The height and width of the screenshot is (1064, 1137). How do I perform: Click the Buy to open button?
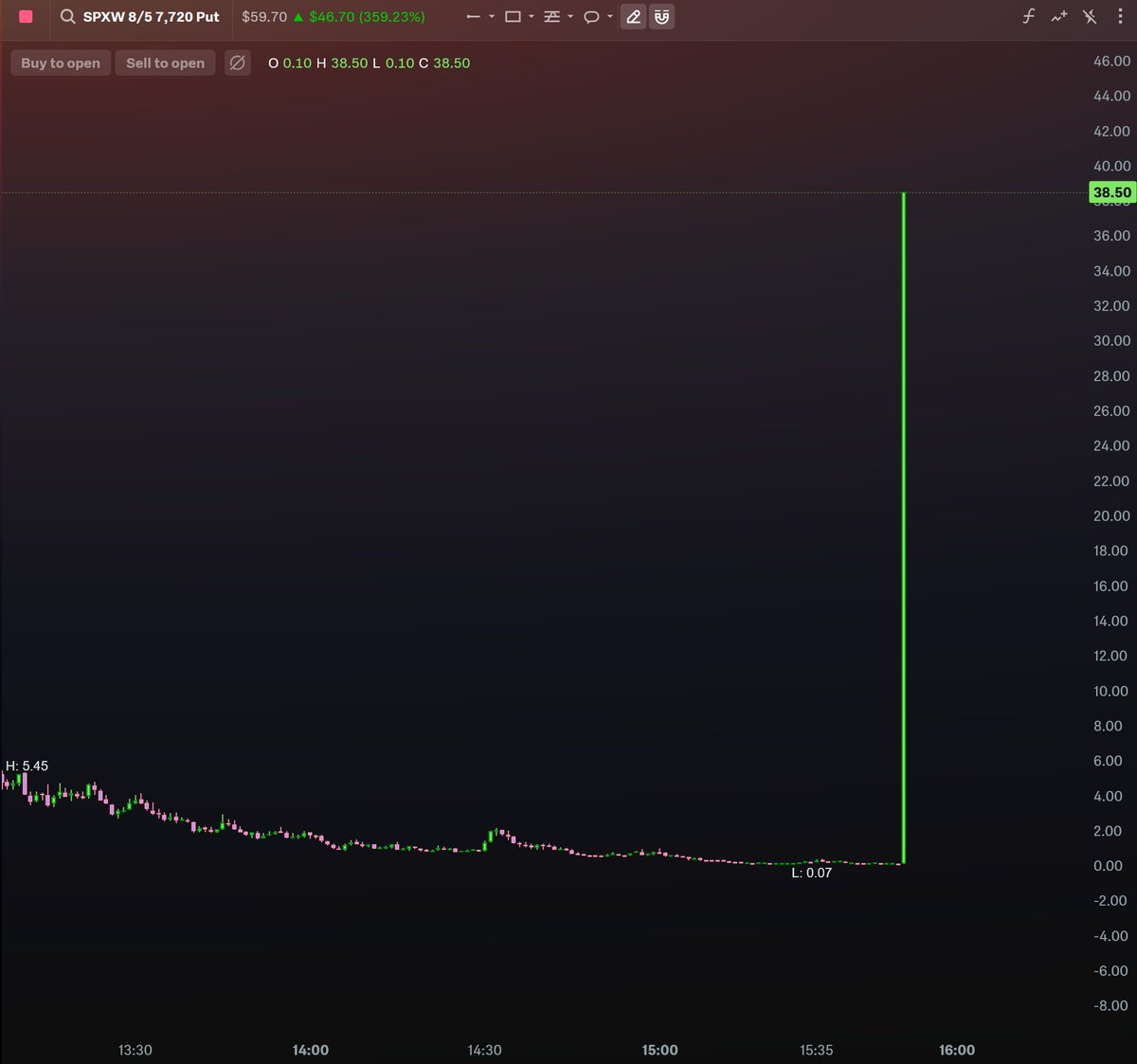click(61, 63)
